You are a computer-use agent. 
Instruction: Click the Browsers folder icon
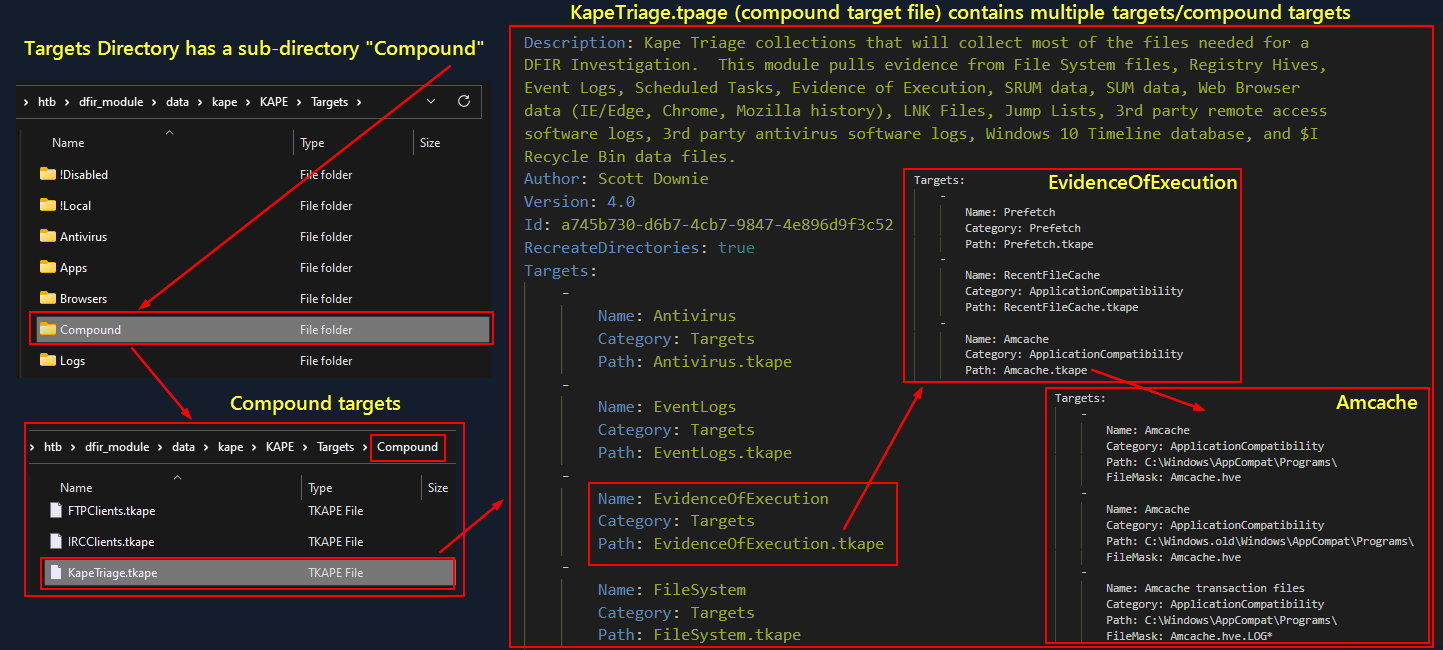click(48, 298)
